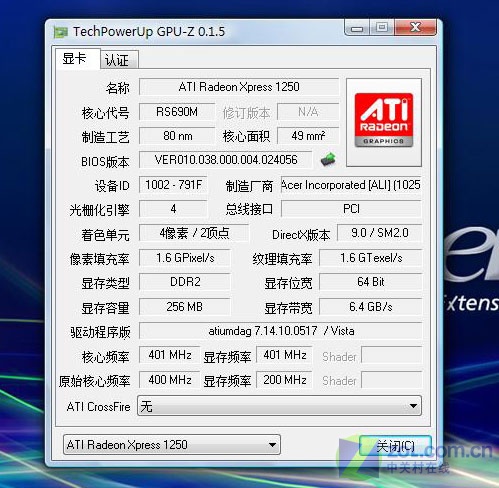This screenshot has width=499, height=488.
Task: Click the TechPowerUp GPU-Z 0.1.5 title text
Action: pos(149,32)
